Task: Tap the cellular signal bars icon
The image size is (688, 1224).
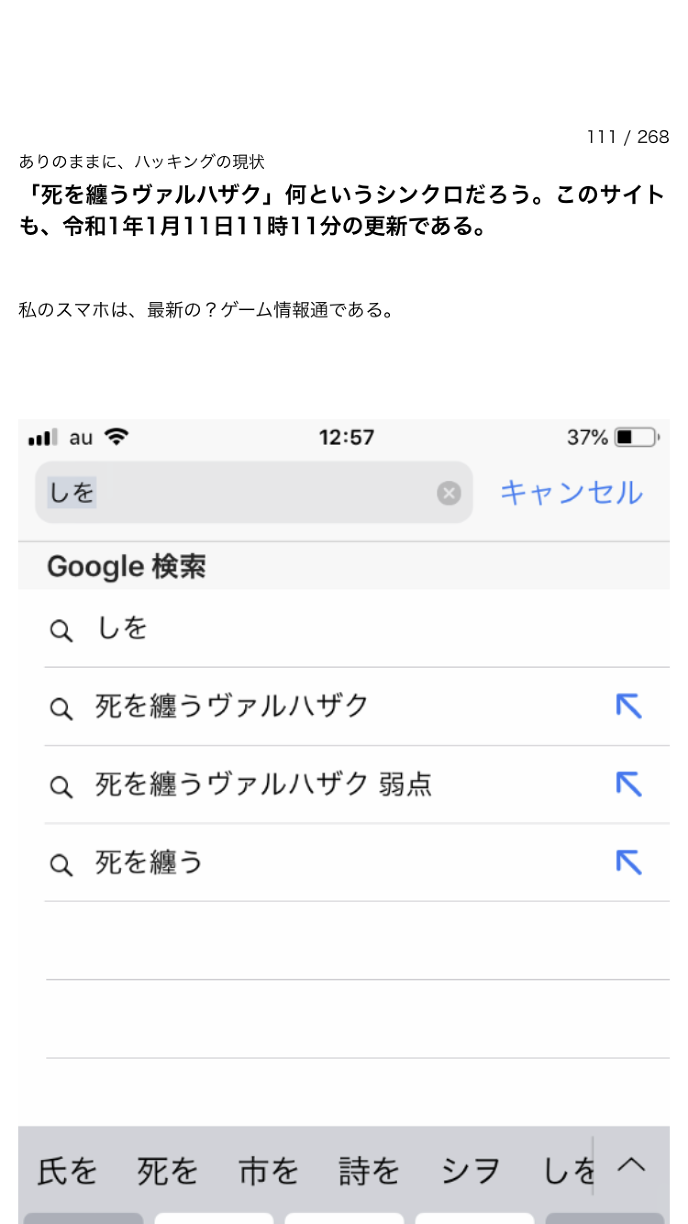Action: coord(42,438)
